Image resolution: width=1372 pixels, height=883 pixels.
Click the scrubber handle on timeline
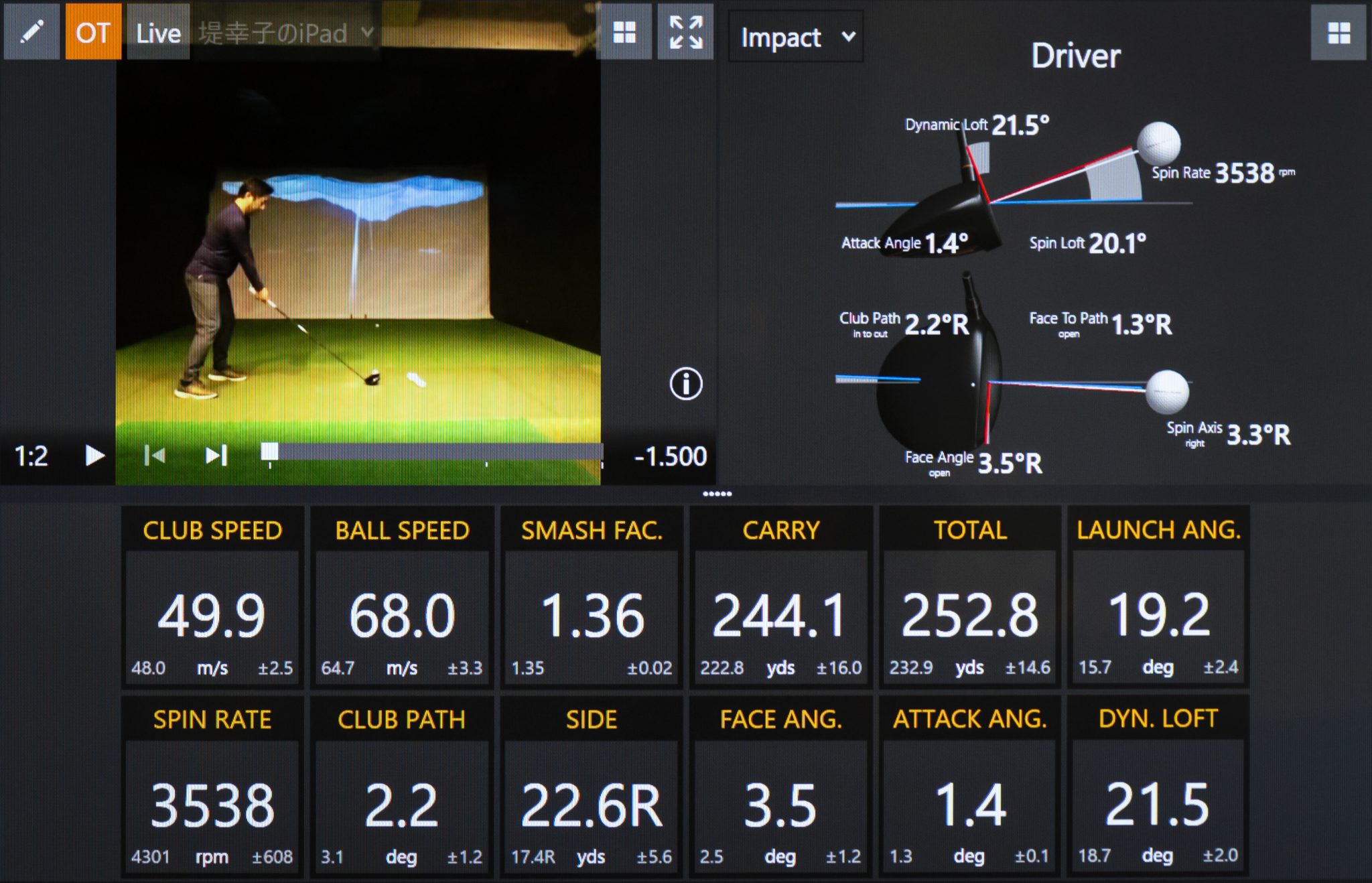(269, 452)
